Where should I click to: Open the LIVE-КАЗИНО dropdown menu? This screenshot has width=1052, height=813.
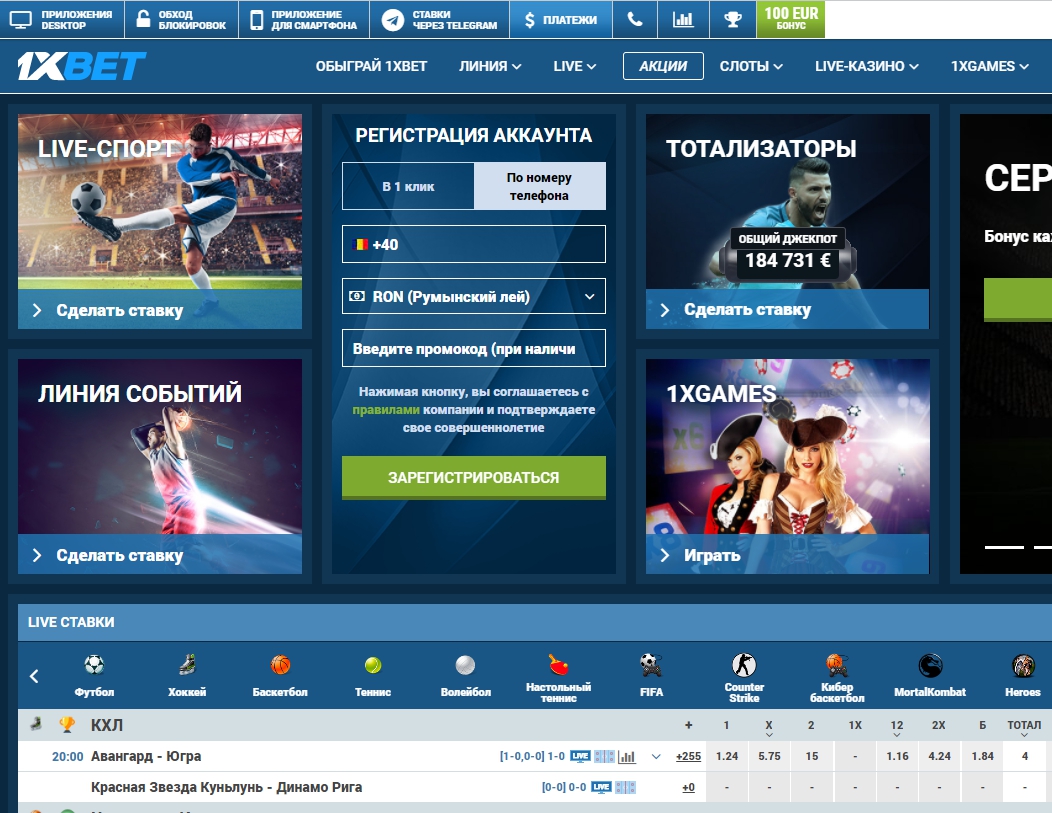866,66
